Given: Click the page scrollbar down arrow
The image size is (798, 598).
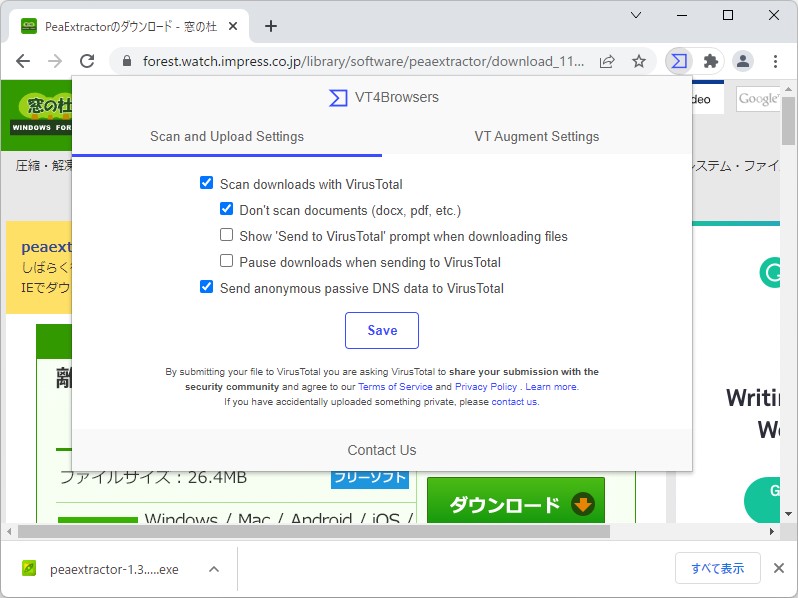Looking at the screenshot, I should pos(788,514).
